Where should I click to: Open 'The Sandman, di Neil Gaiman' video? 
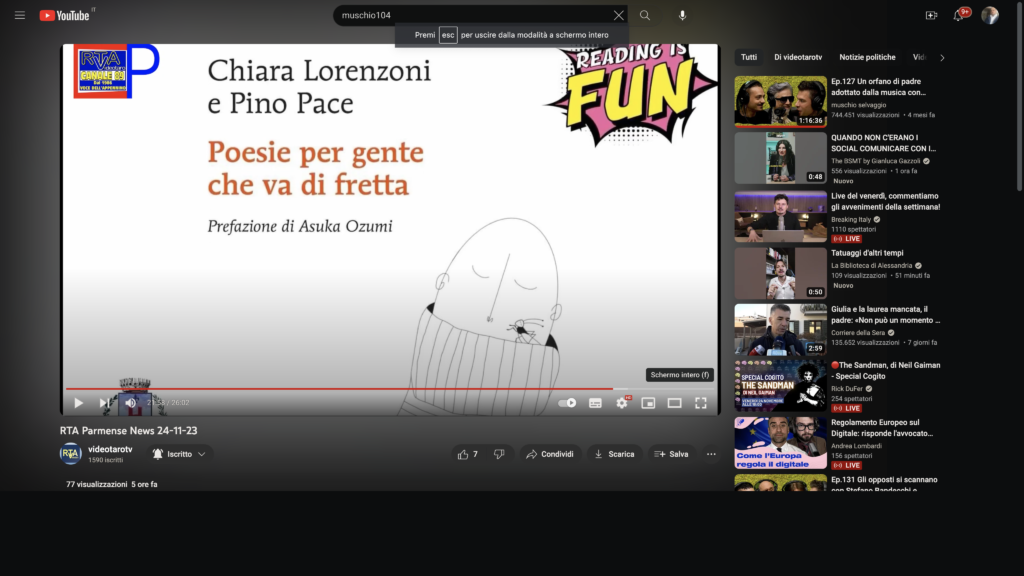(x=886, y=370)
